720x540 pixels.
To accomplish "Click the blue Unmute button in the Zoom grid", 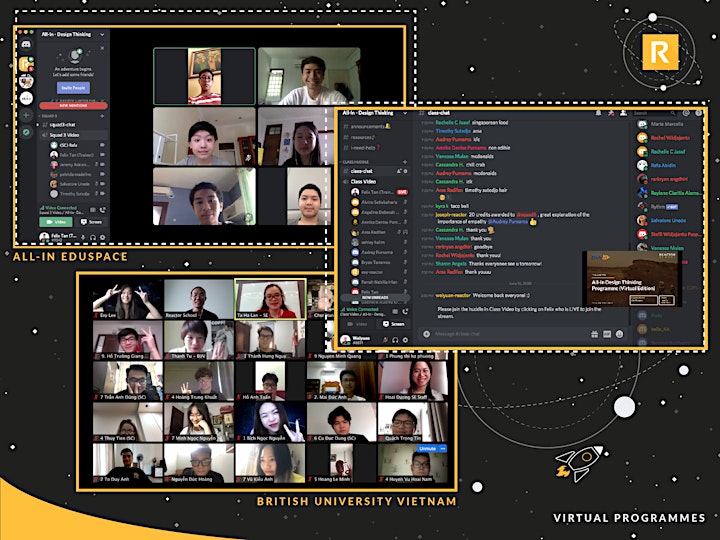I will click(427, 449).
